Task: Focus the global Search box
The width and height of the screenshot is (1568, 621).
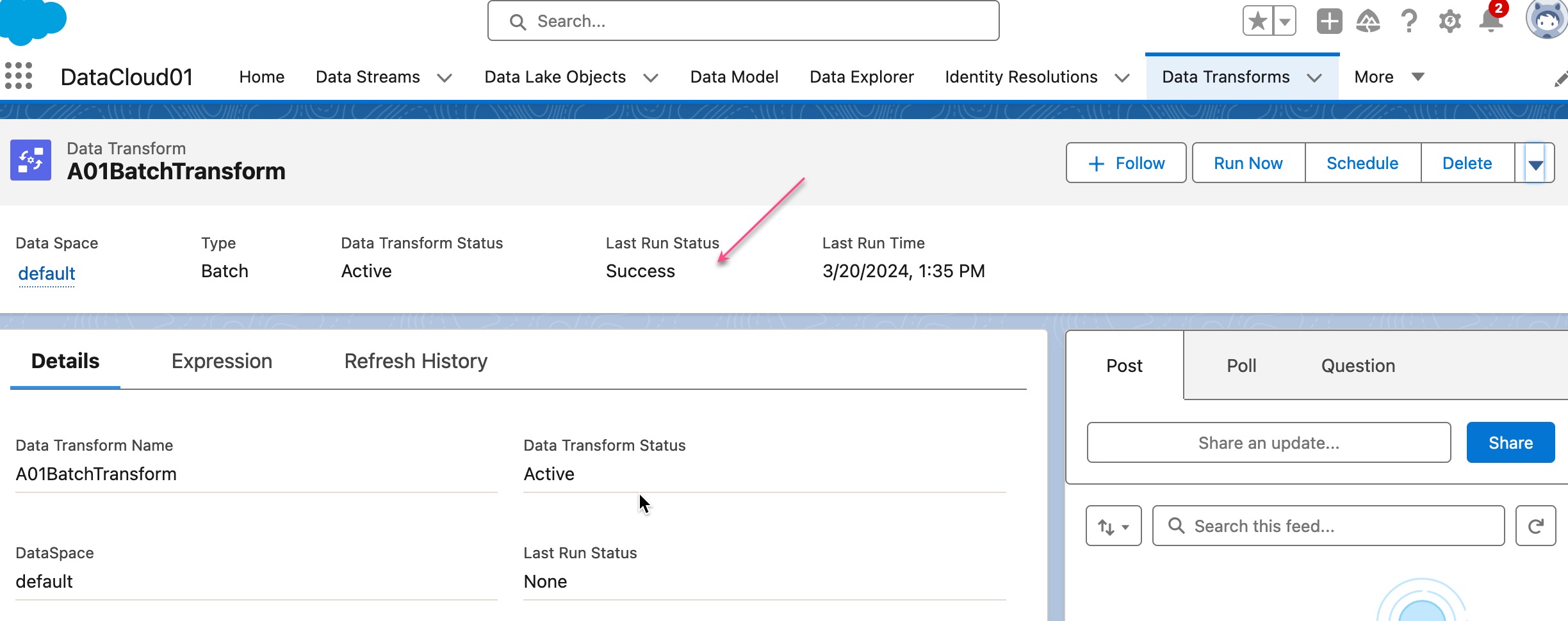Action: [743, 21]
